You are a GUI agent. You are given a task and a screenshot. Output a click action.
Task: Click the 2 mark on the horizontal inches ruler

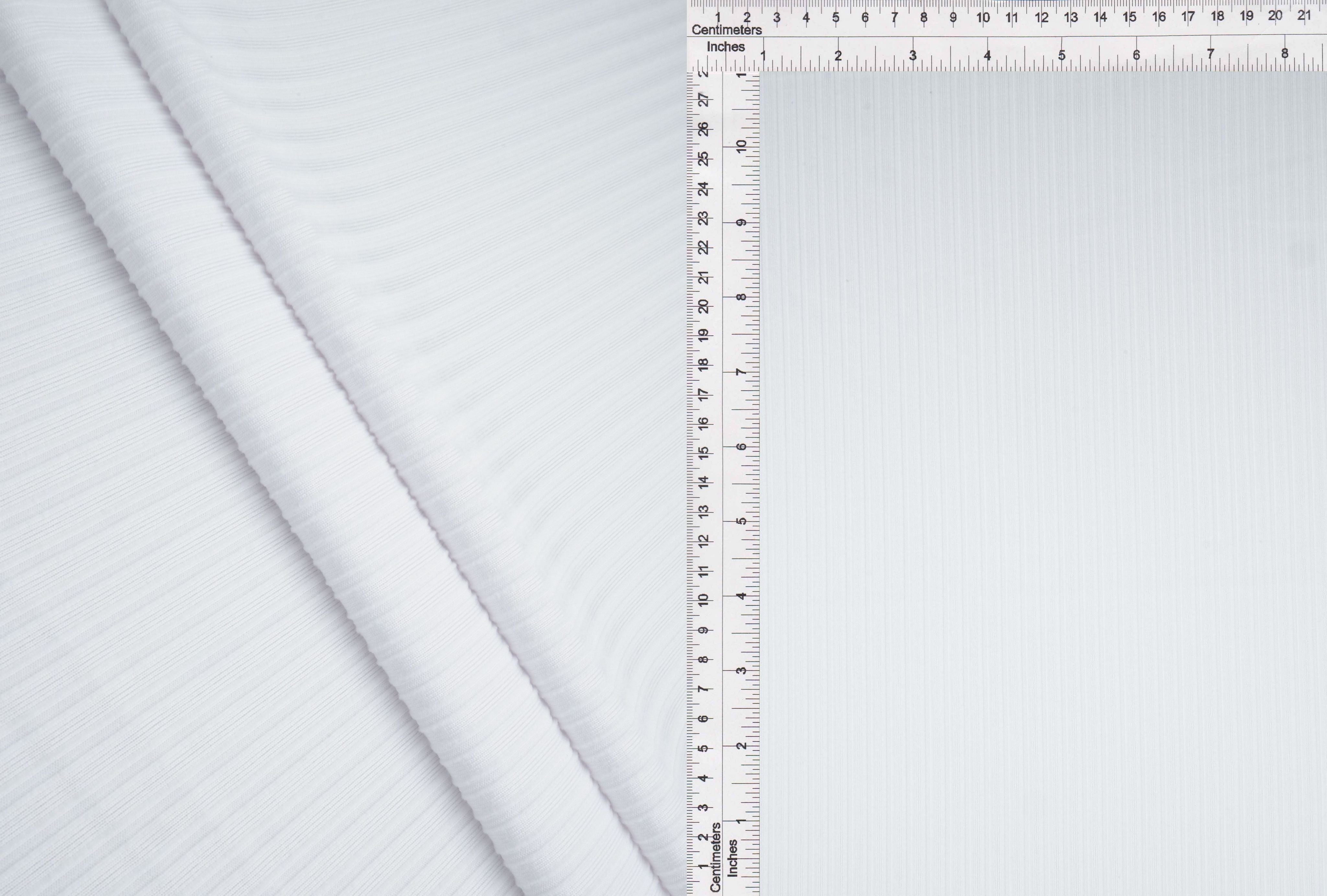coord(838,56)
